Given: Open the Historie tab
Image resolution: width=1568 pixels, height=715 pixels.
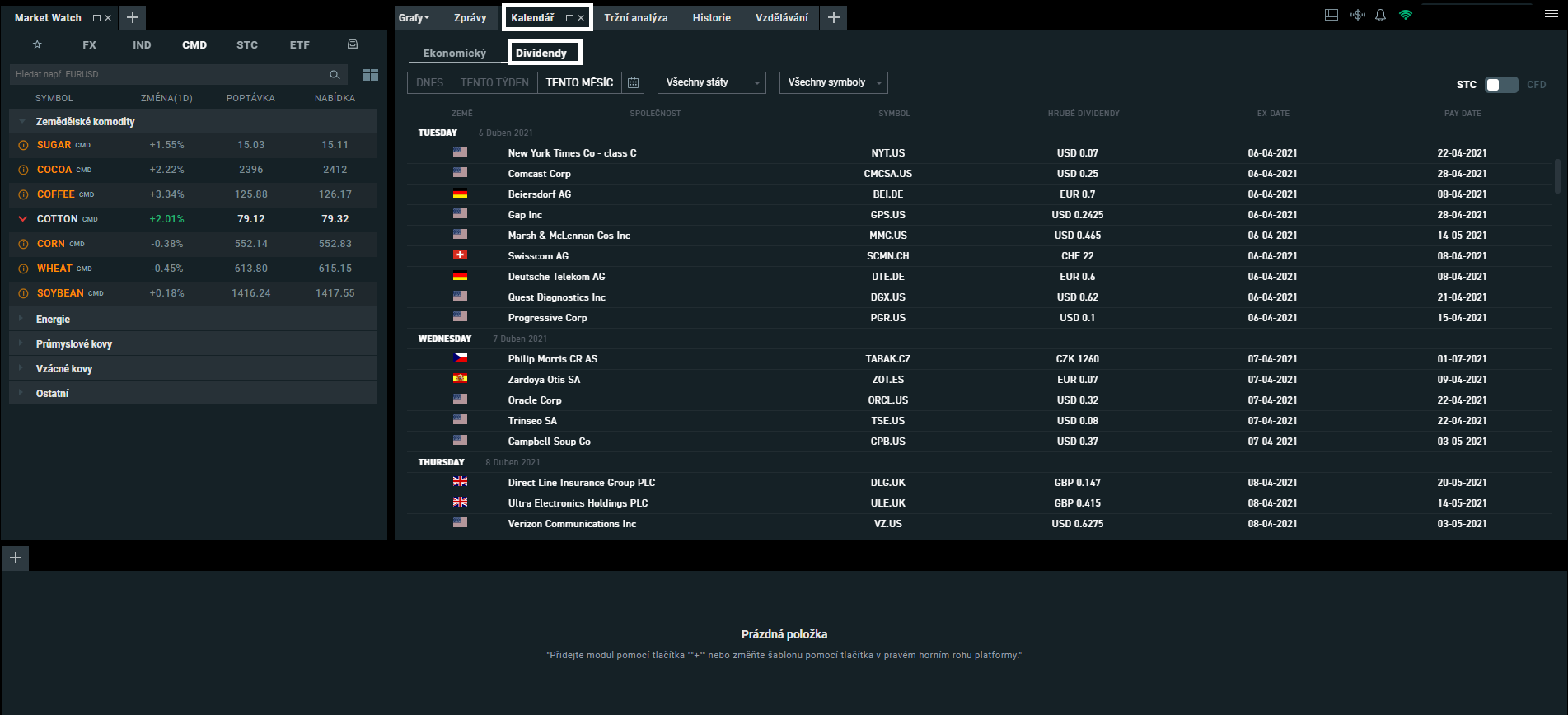Looking at the screenshot, I should pyautogui.click(x=712, y=17).
